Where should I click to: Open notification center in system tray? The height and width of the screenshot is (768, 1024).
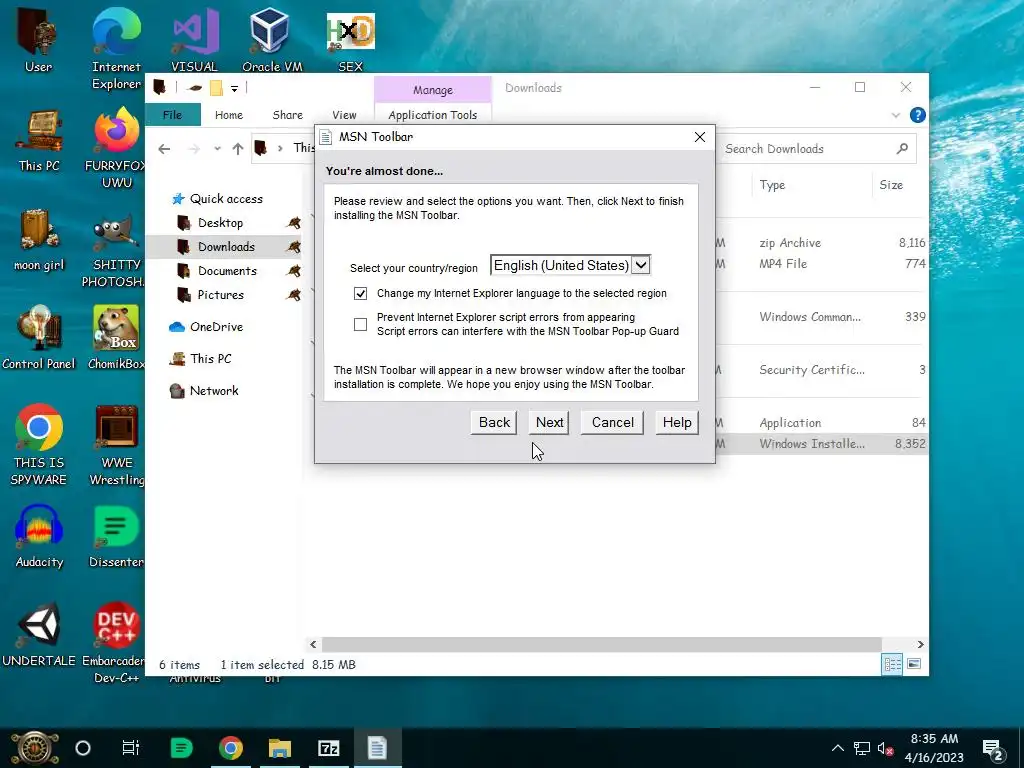[993, 748]
